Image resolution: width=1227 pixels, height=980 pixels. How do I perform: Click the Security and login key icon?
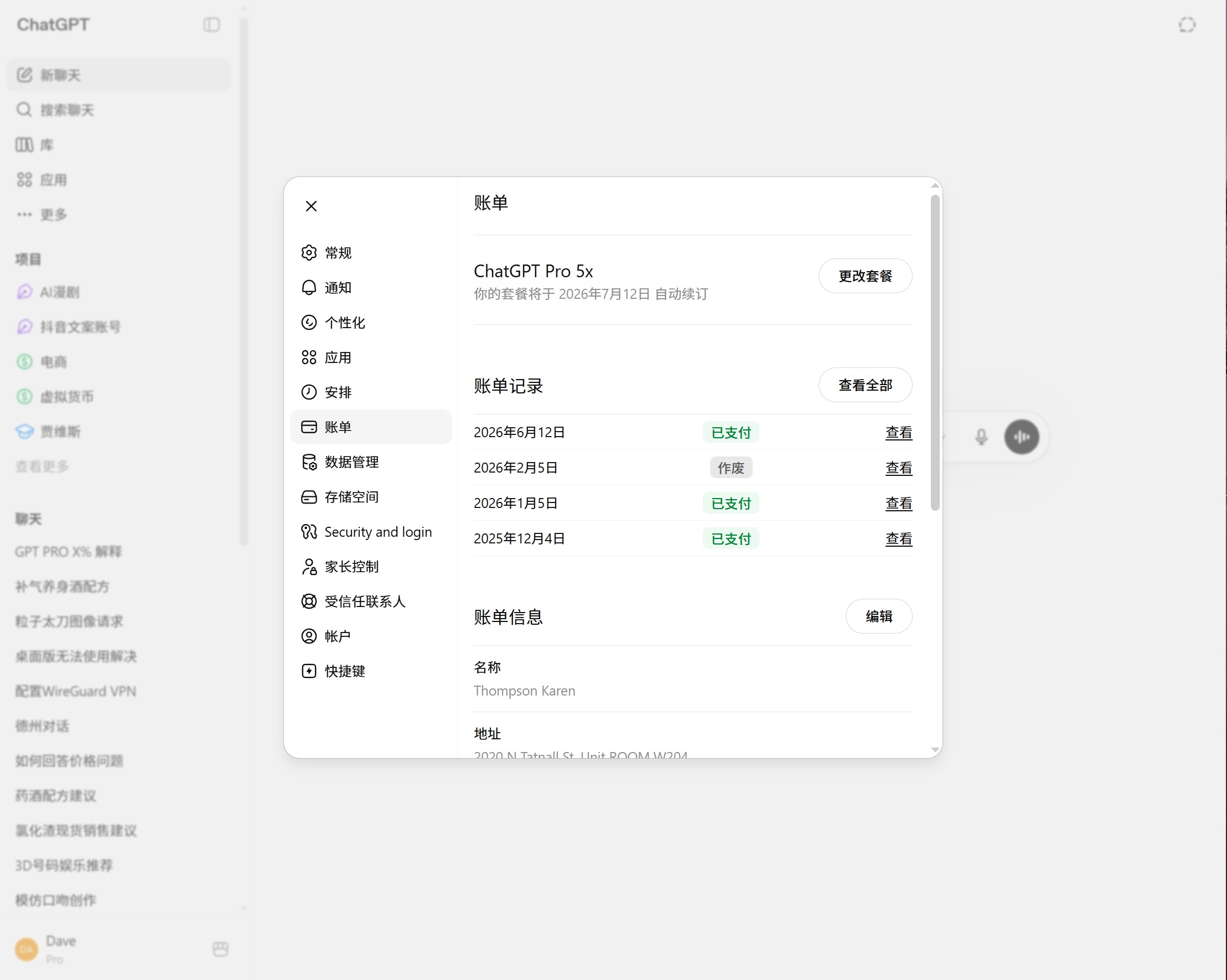(308, 532)
